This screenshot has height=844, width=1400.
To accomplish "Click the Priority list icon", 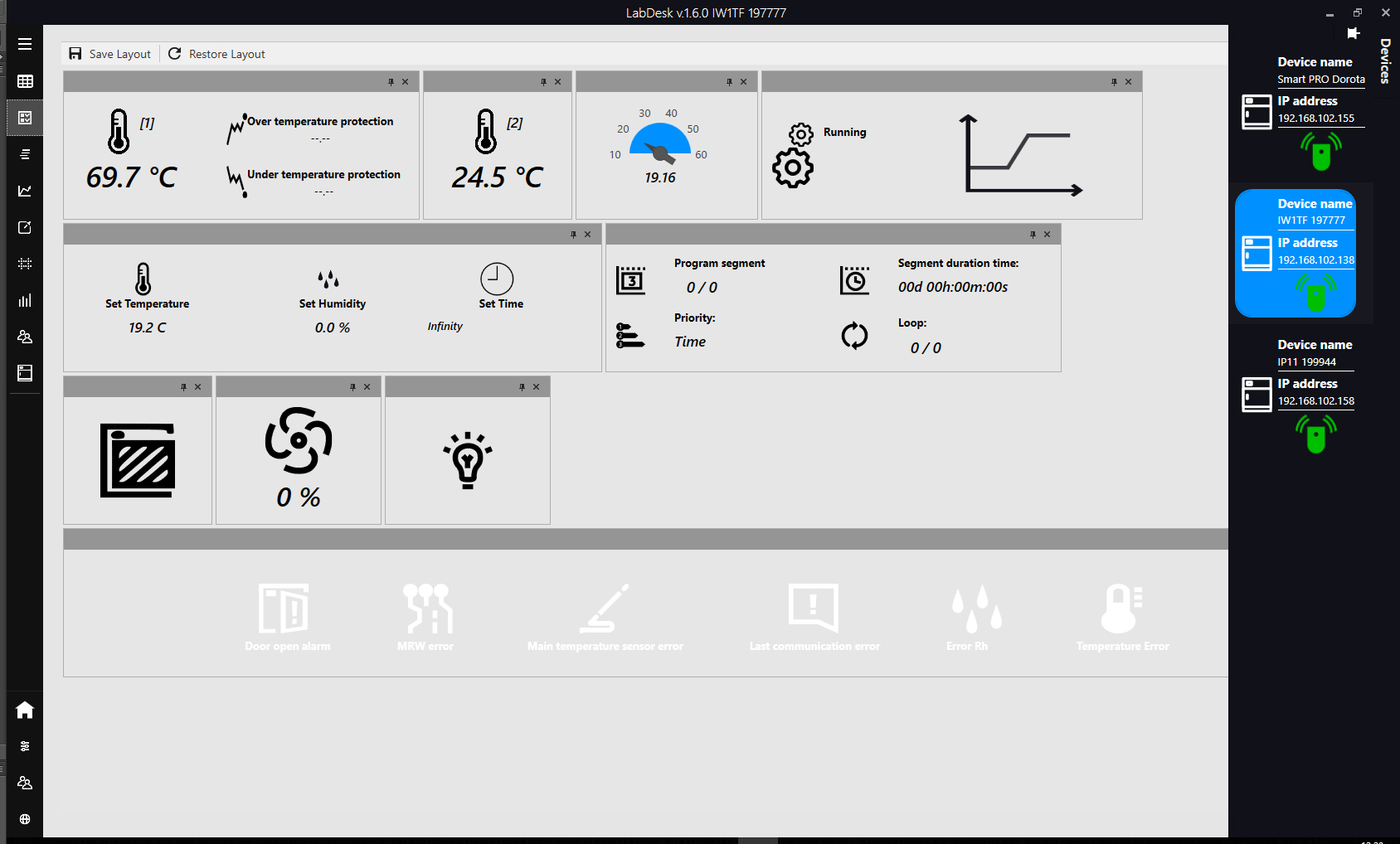I will (630, 336).
